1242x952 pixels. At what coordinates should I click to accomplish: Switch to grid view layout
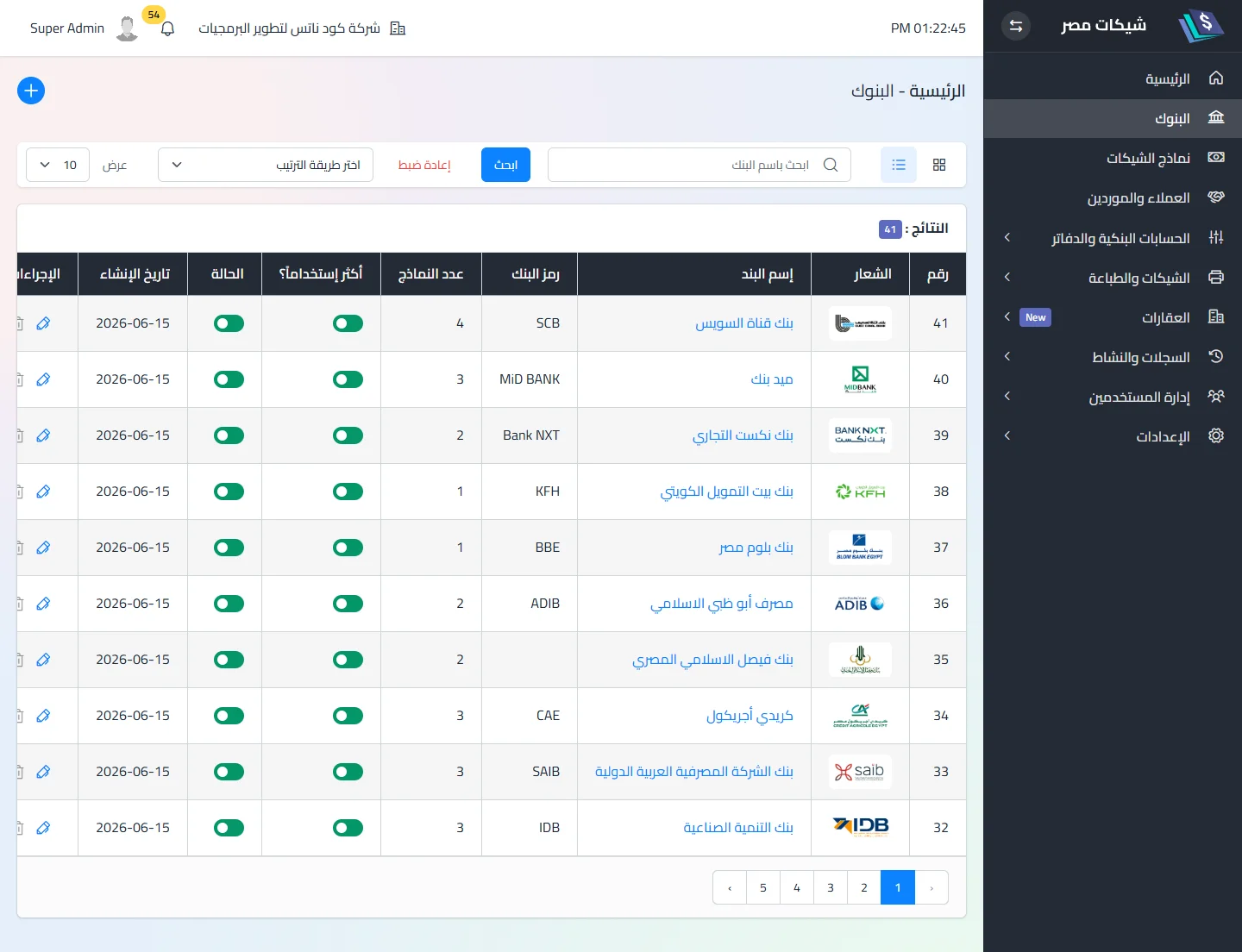pos(939,165)
